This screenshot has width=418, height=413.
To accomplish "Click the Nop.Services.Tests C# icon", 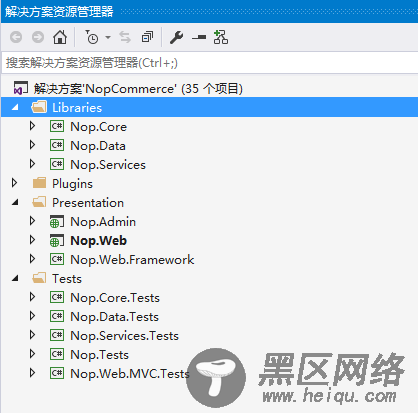I will (x=57, y=335).
